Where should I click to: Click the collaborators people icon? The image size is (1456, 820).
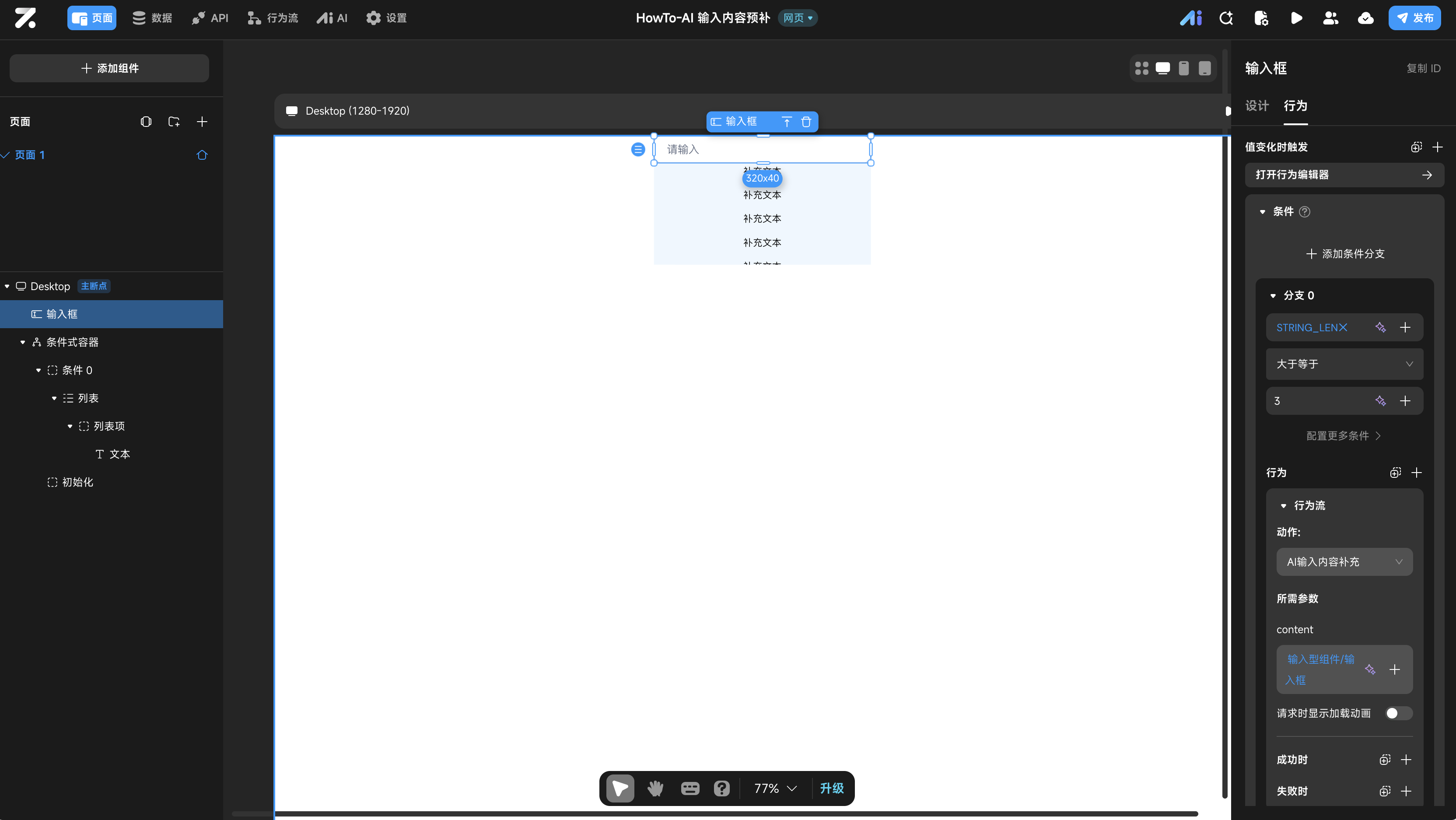(1330, 18)
